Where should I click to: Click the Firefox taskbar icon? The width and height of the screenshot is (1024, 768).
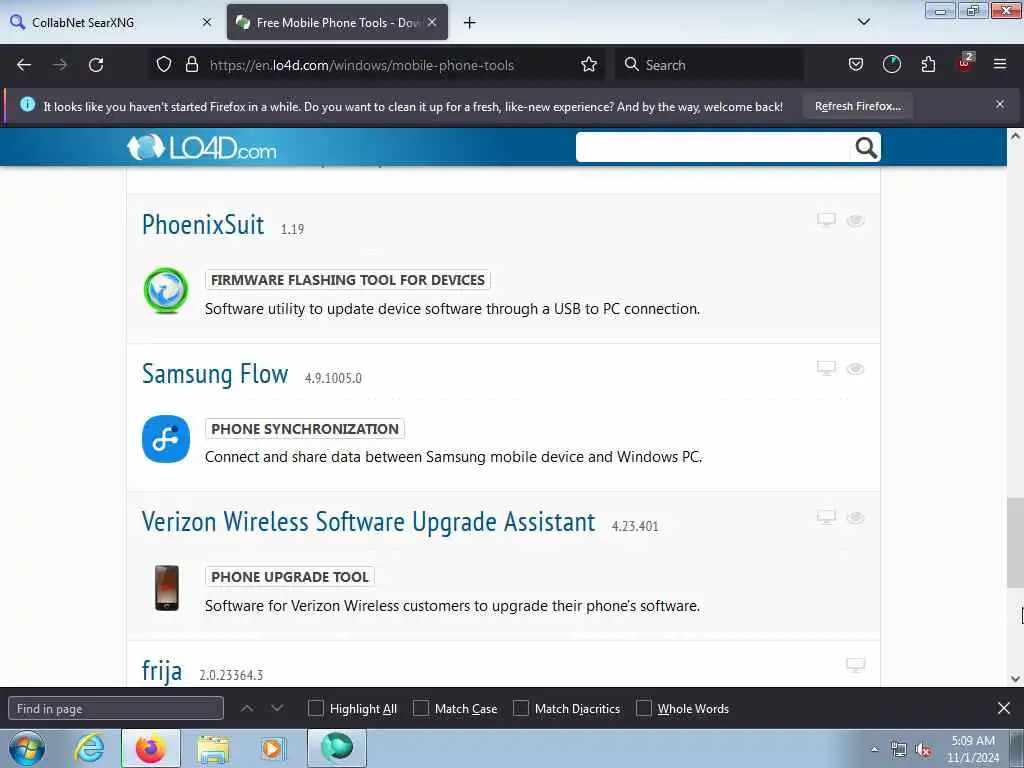150,748
